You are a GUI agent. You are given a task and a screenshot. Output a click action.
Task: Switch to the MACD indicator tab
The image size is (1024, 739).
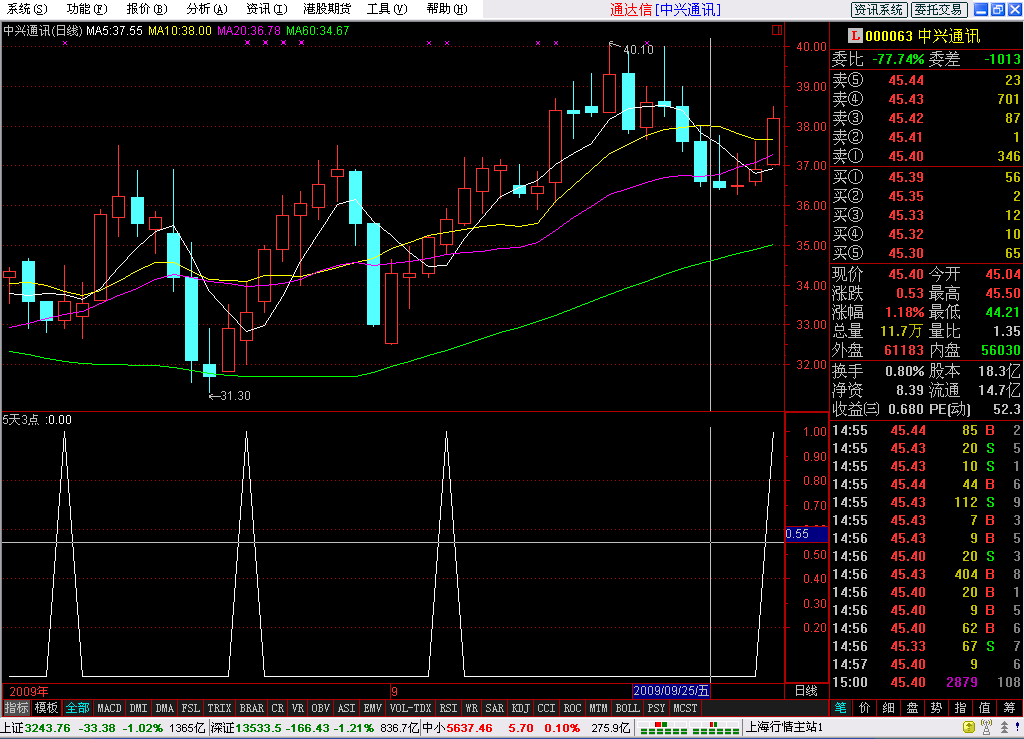click(x=109, y=708)
